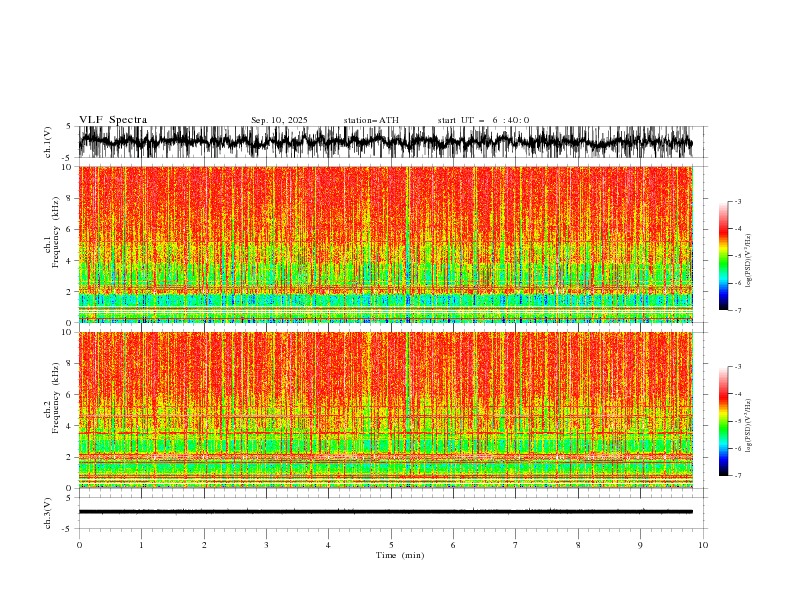Click the "5" volt tick of ch.1(V)
The image size is (792, 612).
pyautogui.click(x=68, y=127)
